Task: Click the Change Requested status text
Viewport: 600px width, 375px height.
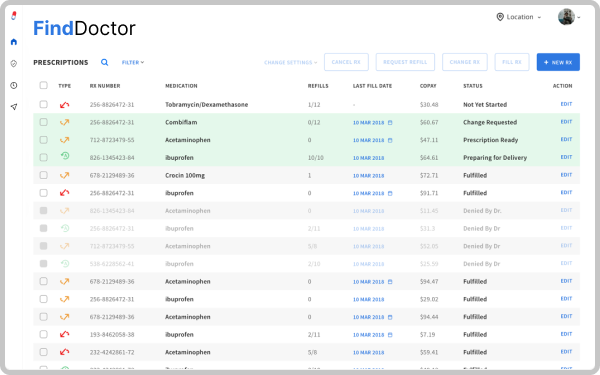Action: [x=490, y=122]
